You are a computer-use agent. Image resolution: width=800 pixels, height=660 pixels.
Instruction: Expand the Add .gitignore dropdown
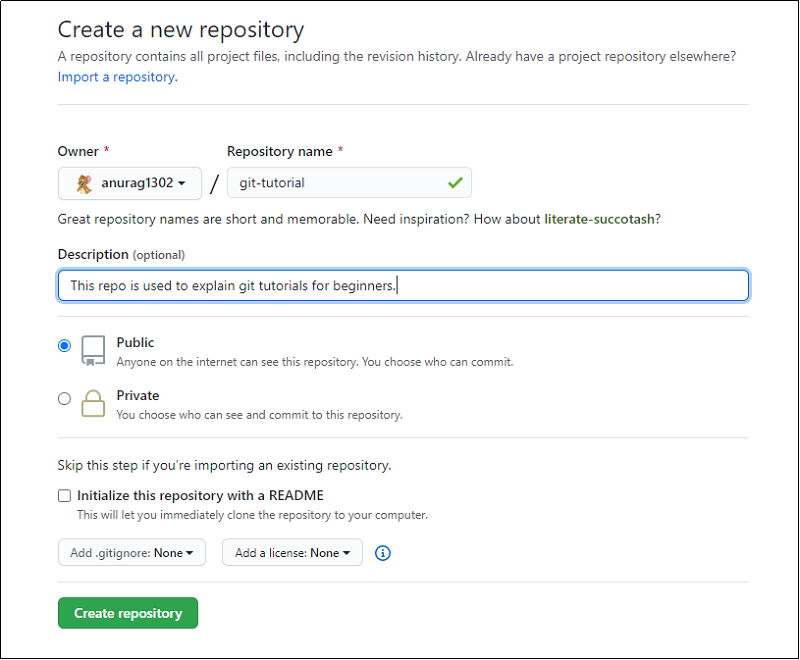132,553
